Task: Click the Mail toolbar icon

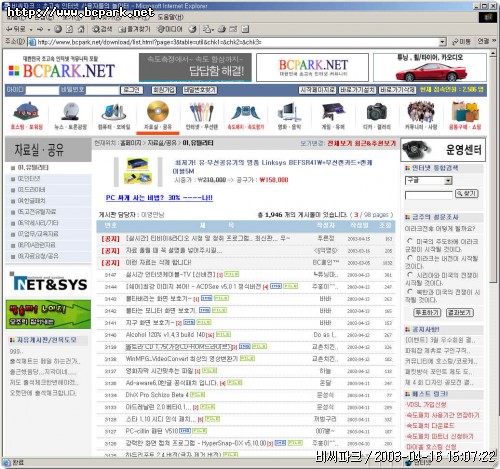Action: (x=208, y=29)
